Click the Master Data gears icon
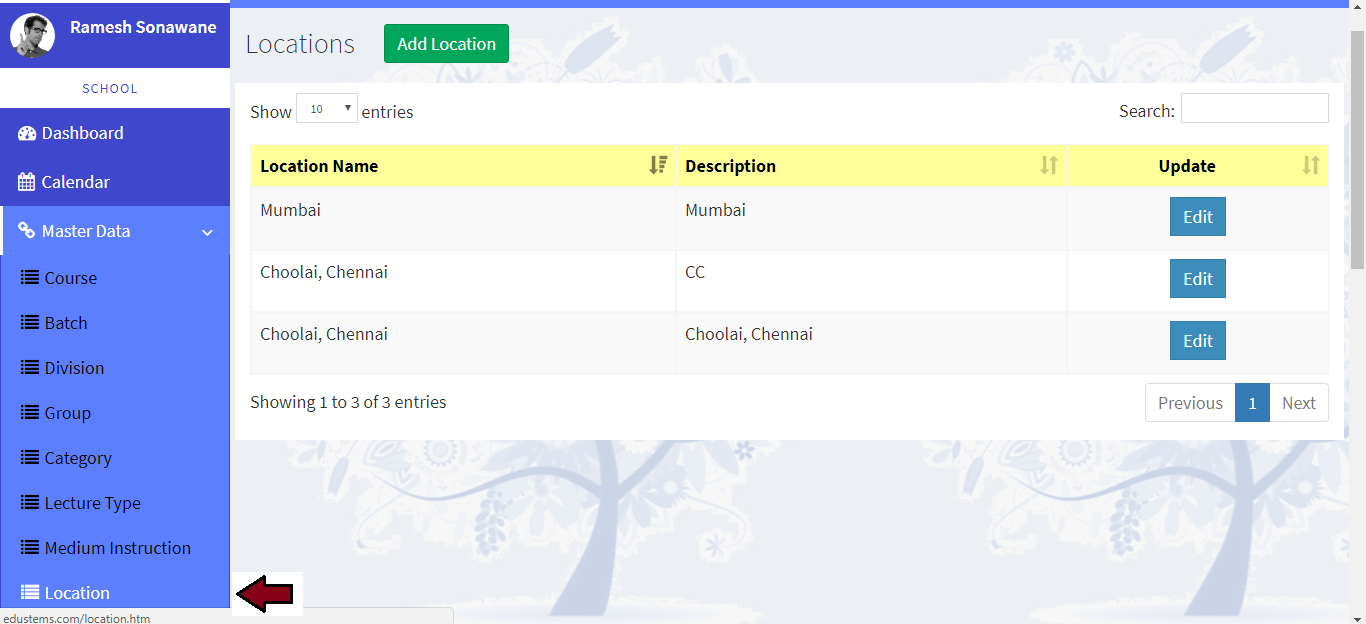Image resolution: width=1366 pixels, height=624 pixels. tap(27, 231)
